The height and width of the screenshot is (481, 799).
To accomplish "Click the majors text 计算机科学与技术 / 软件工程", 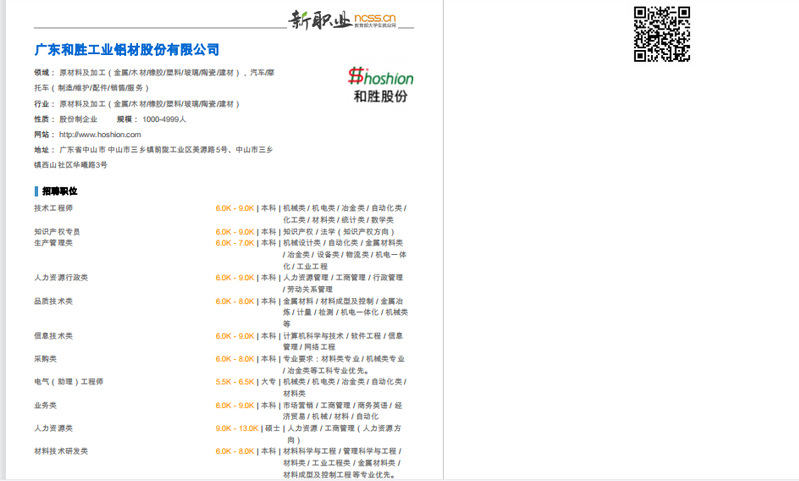I will click(343, 341).
